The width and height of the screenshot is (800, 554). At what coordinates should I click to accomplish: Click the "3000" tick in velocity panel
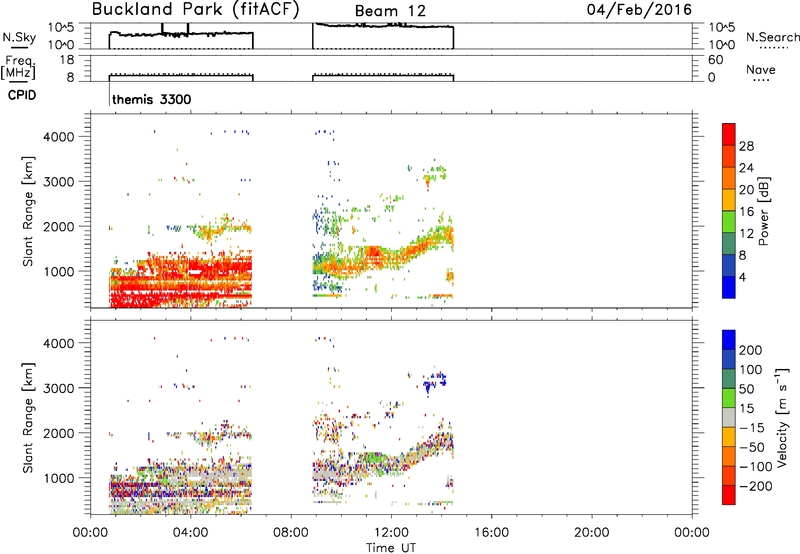[59, 388]
